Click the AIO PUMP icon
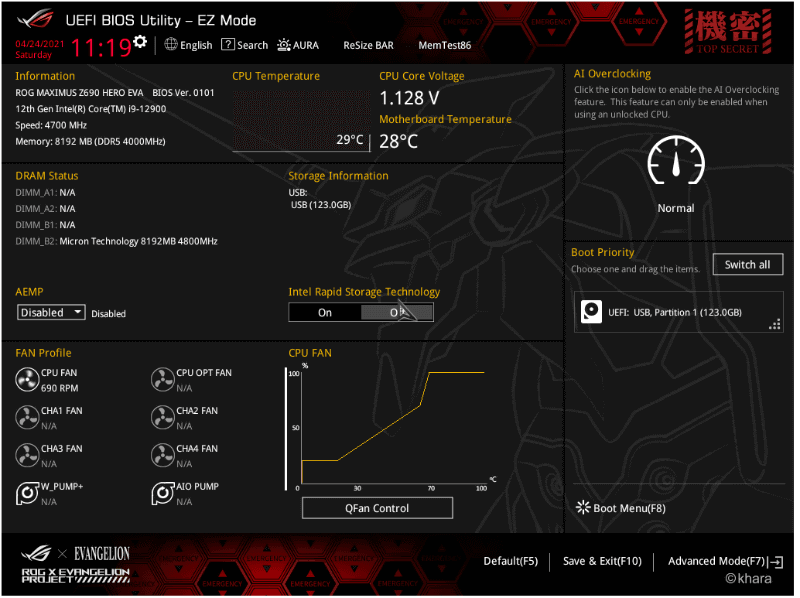Viewport: 800px width, 598px height. coord(163,493)
